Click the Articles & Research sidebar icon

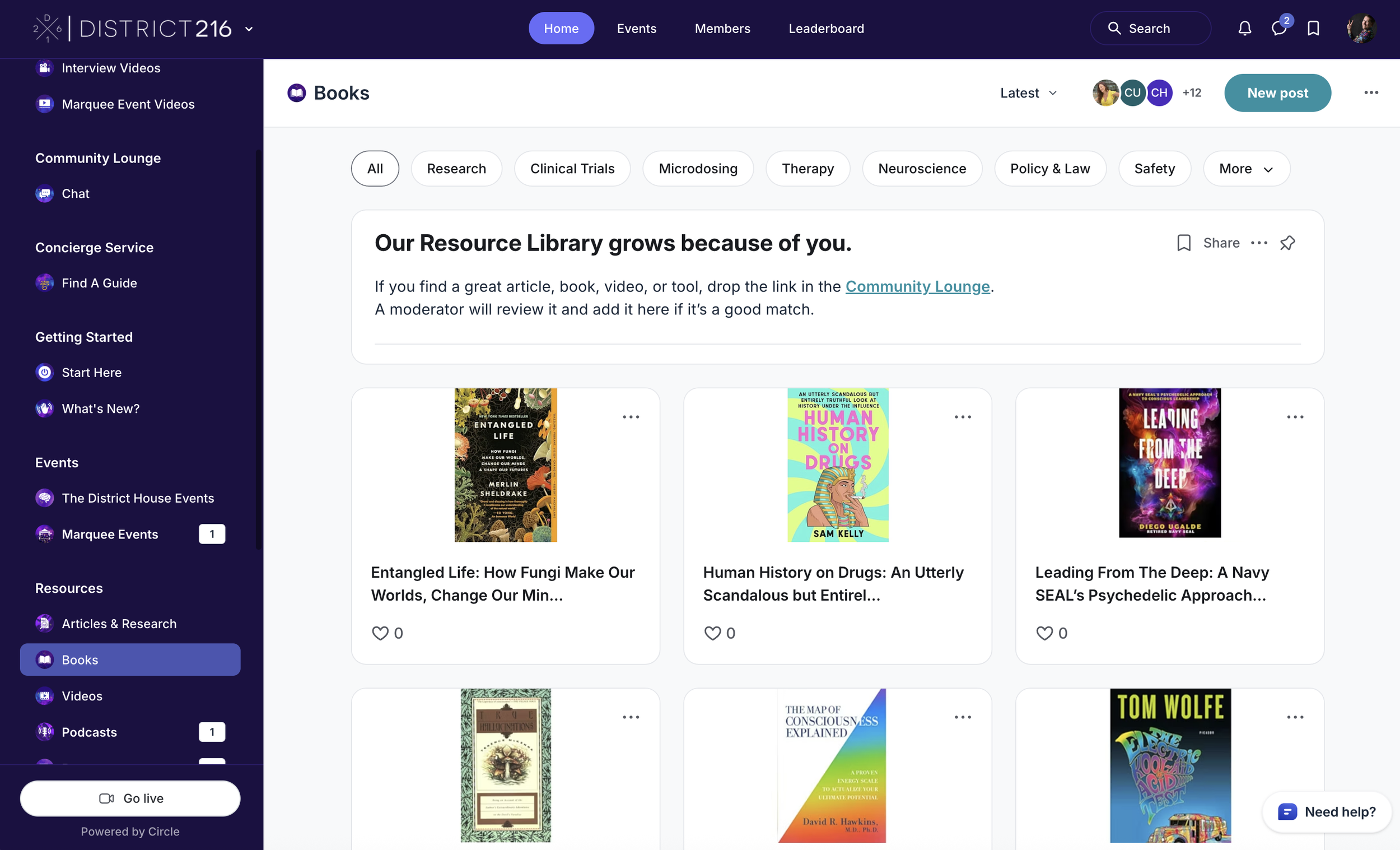tap(44, 624)
